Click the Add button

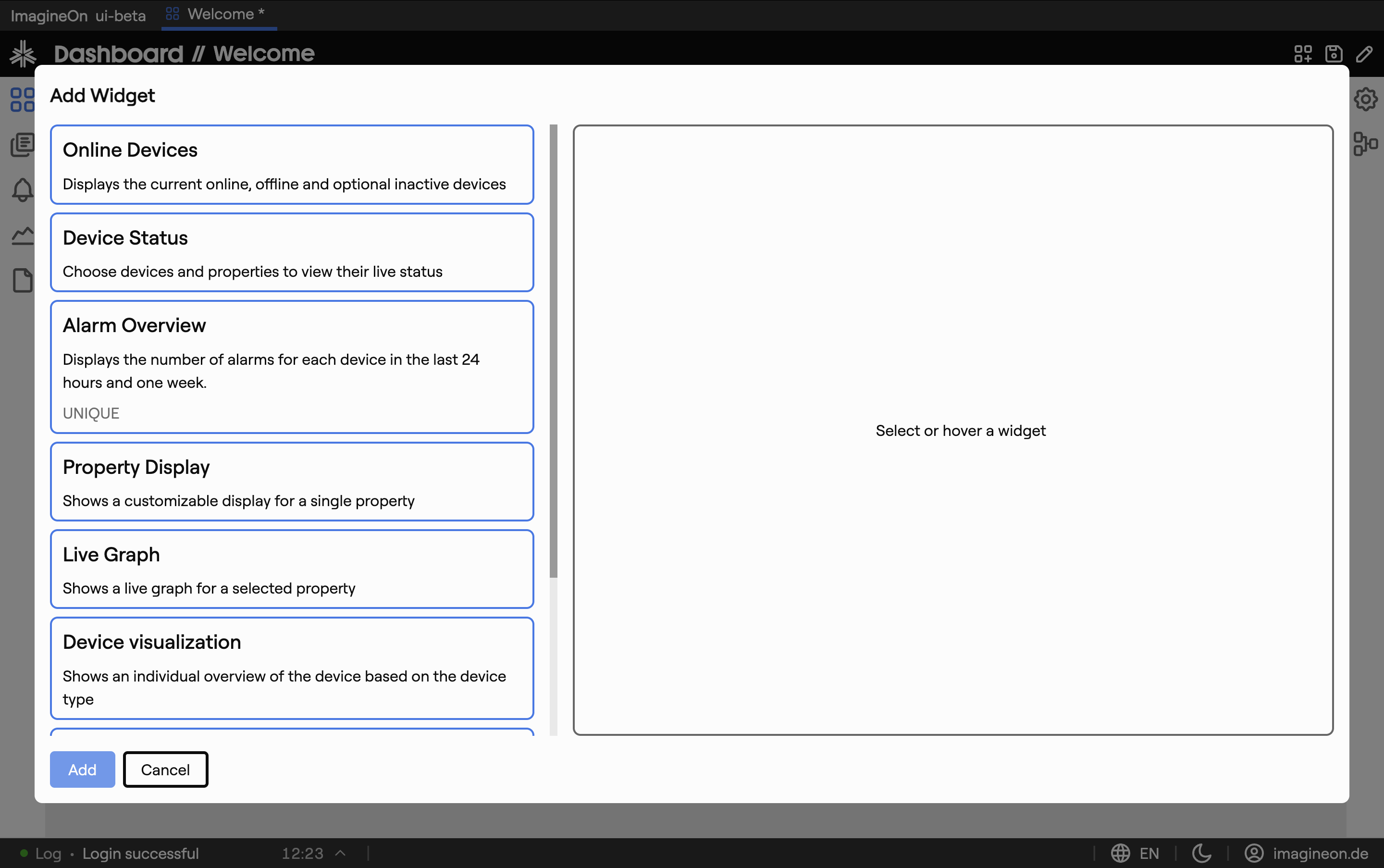(x=83, y=769)
